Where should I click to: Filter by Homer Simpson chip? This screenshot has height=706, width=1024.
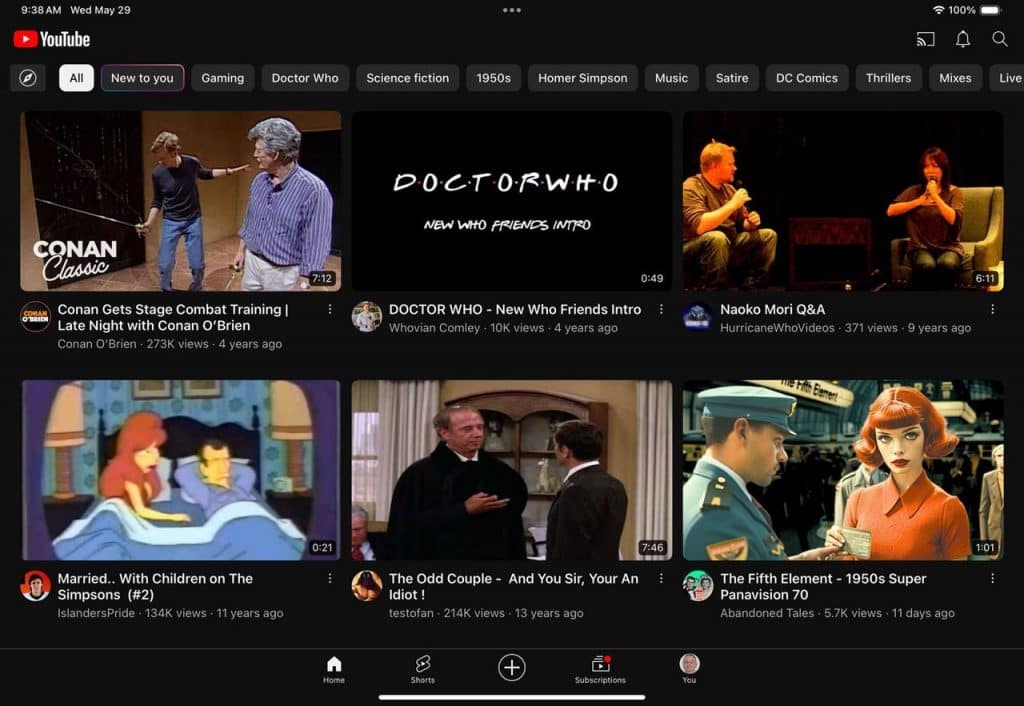point(583,78)
